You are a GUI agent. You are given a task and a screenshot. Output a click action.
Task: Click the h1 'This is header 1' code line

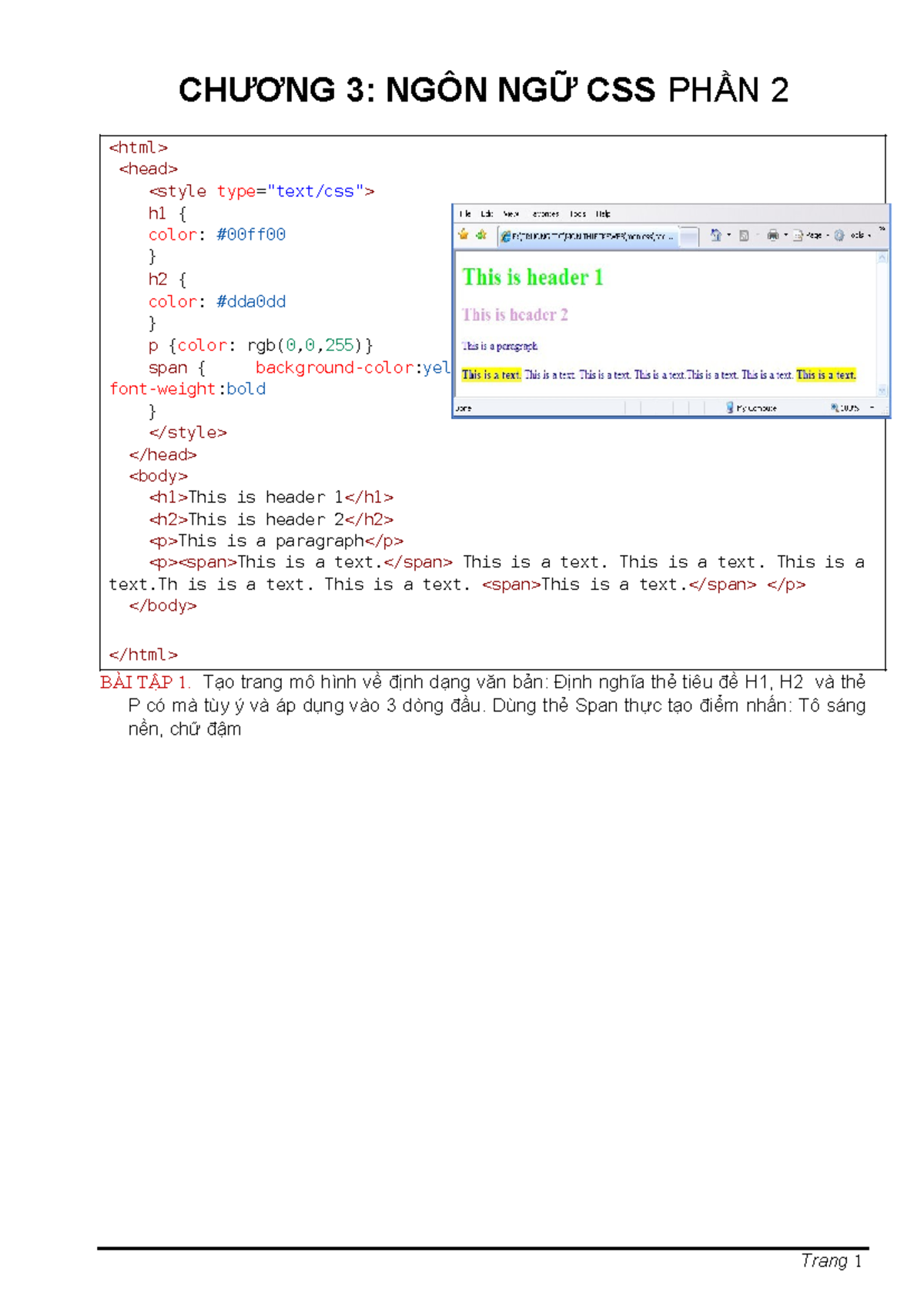pyautogui.click(x=271, y=497)
